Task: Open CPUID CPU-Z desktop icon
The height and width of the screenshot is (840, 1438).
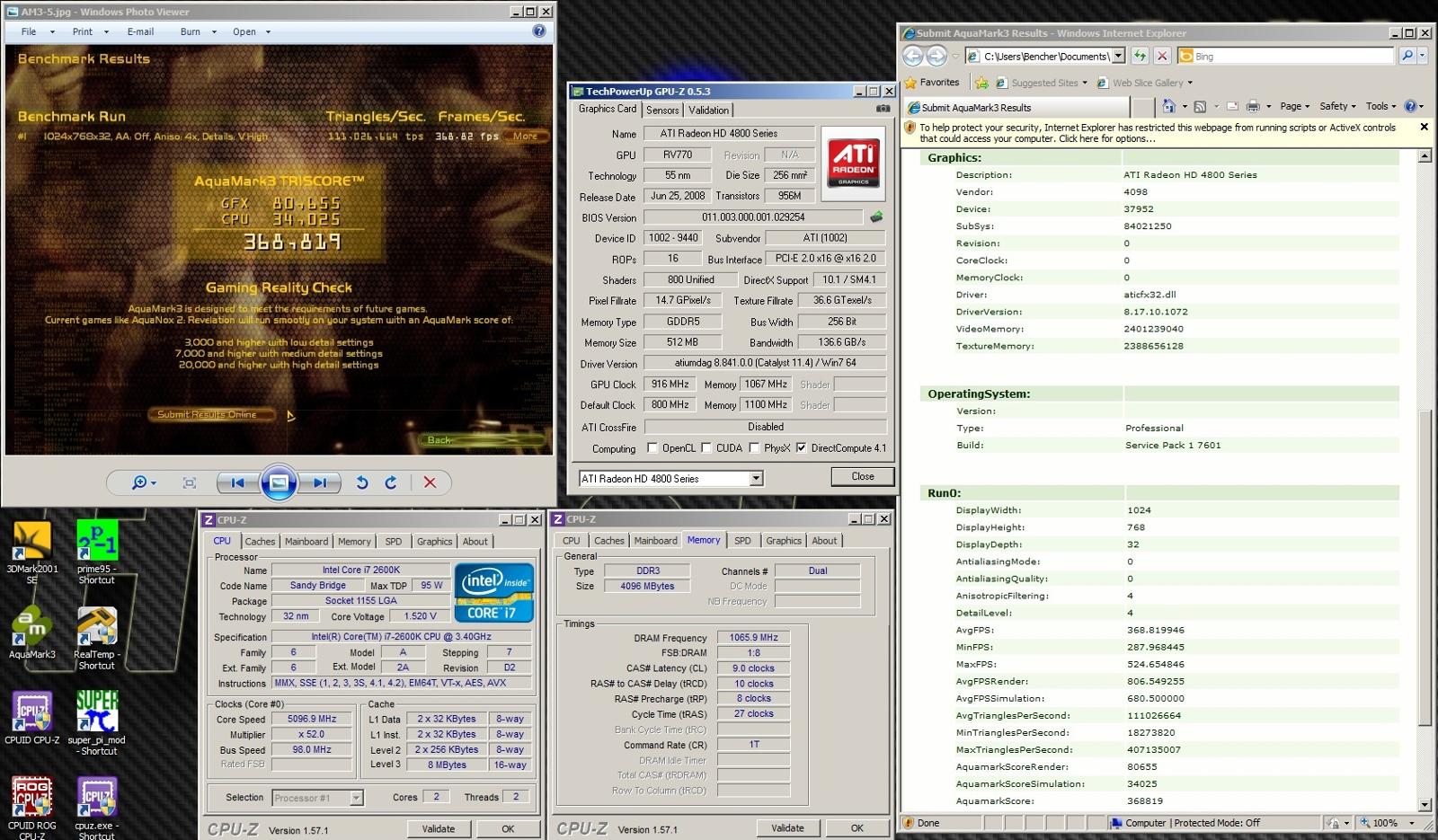Action: pos(32,717)
